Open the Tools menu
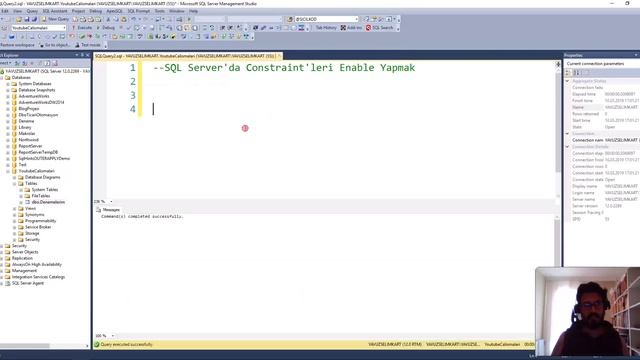The image size is (640, 360). tap(160, 11)
